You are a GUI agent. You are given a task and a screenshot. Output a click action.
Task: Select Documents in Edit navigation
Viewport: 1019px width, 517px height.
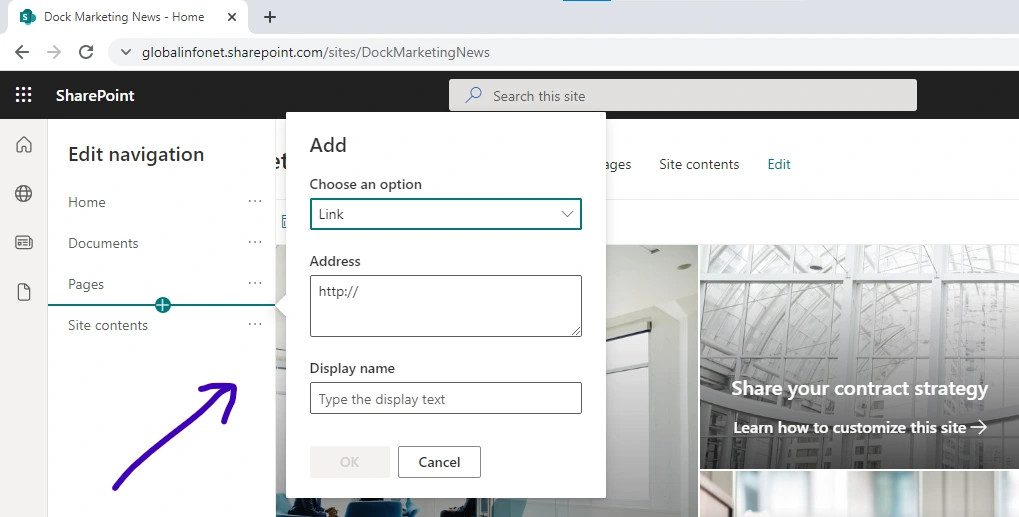(103, 243)
